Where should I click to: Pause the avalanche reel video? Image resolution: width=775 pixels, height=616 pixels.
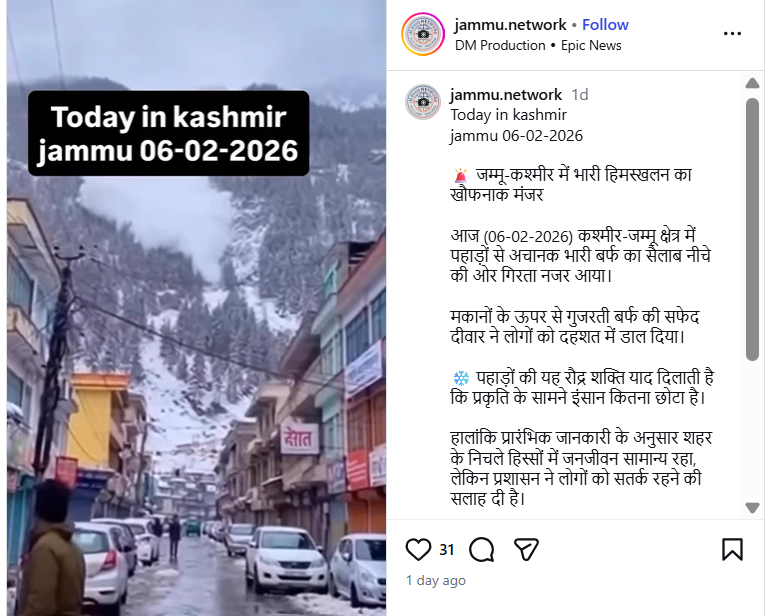click(x=196, y=346)
